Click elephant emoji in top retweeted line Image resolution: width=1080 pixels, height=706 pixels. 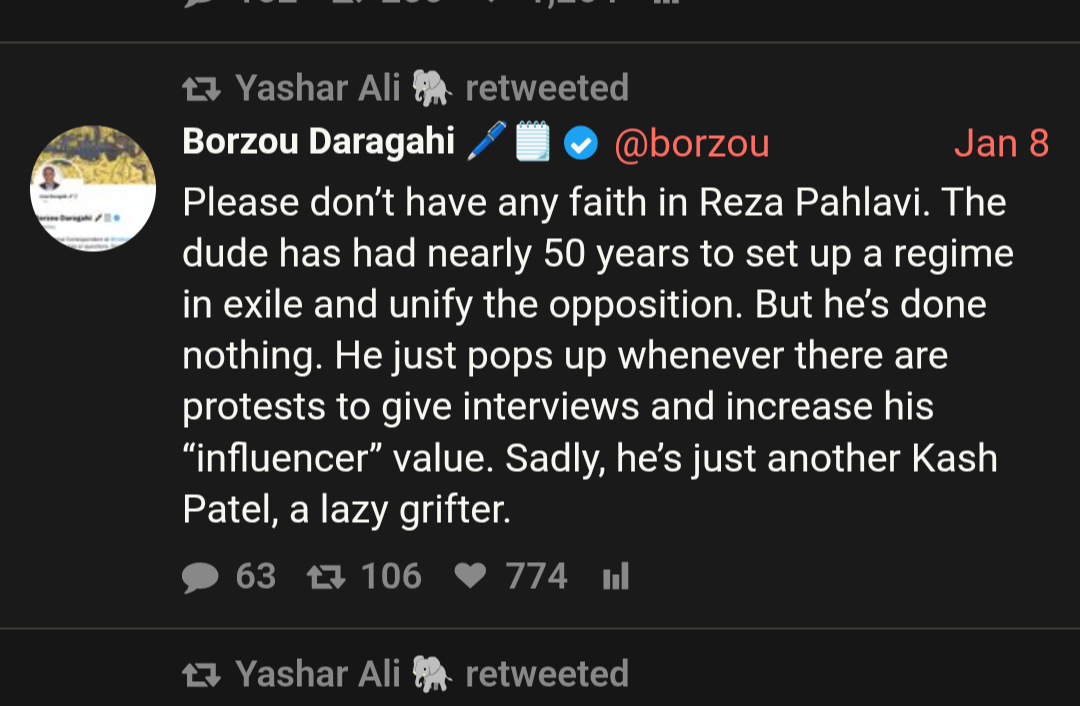pyautogui.click(x=432, y=89)
